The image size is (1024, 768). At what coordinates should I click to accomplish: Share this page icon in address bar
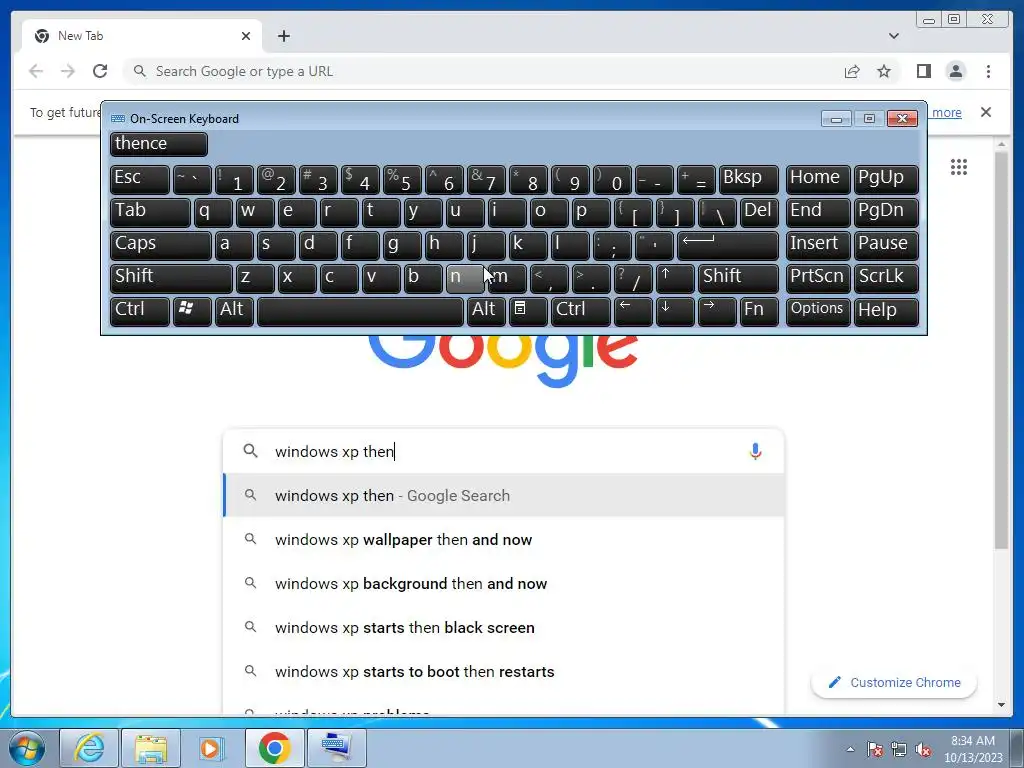click(852, 71)
